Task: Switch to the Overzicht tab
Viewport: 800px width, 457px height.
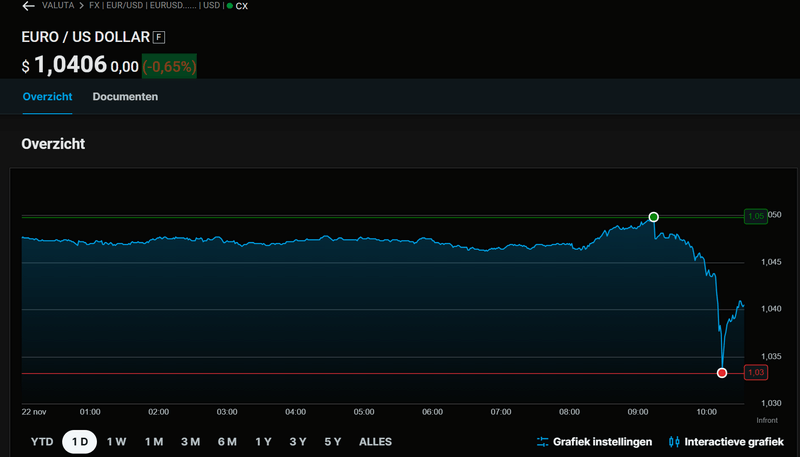Action: 47,96
